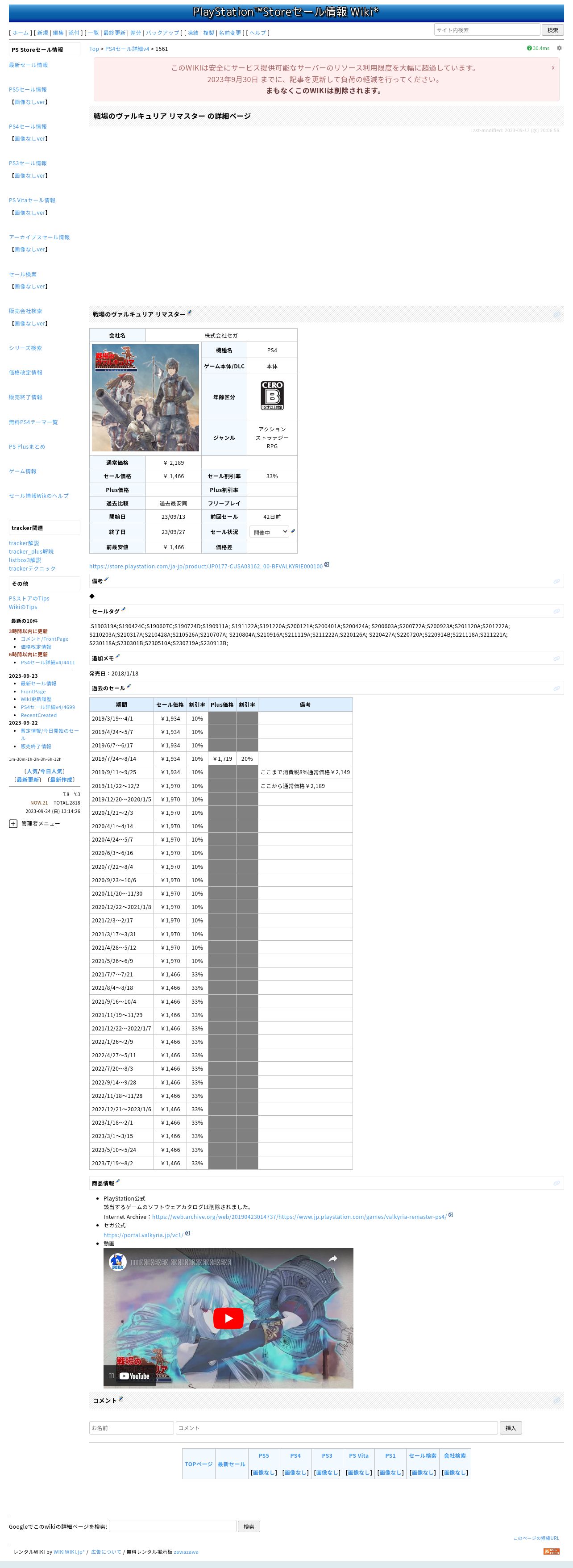This screenshot has height=1568, width=573.
Task: Open RecentCreated in the sidebar list
Action: pyautogui.click(x=38, y=715)
